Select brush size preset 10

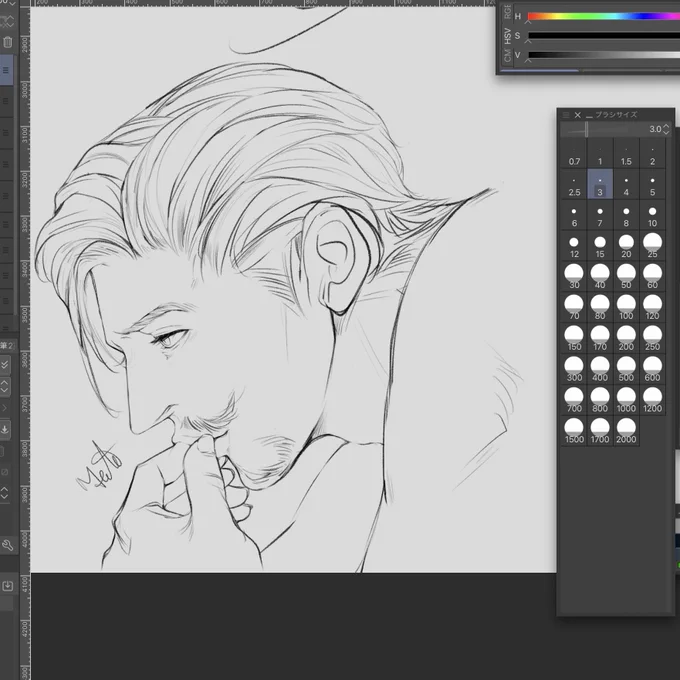tap(652, 216)
